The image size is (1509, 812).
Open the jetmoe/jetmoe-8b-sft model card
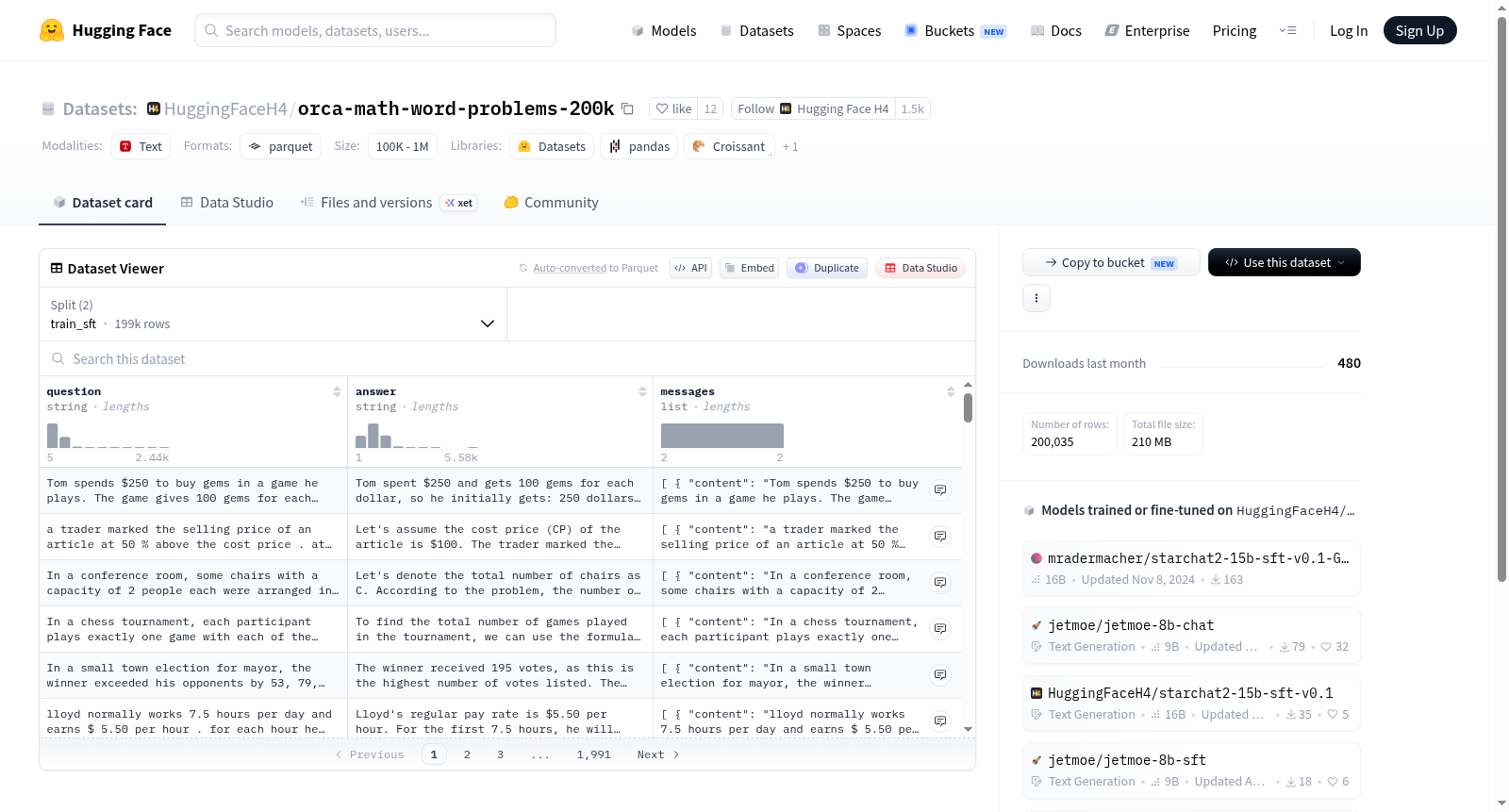(x=1191, y=770)
